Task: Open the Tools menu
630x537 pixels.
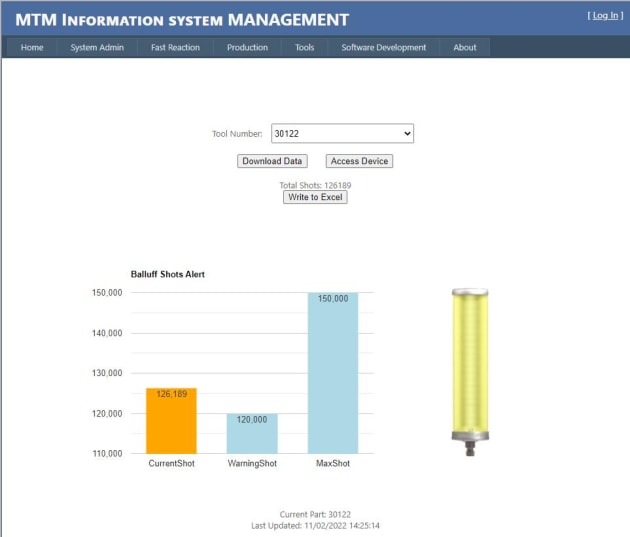Action: 304,47
